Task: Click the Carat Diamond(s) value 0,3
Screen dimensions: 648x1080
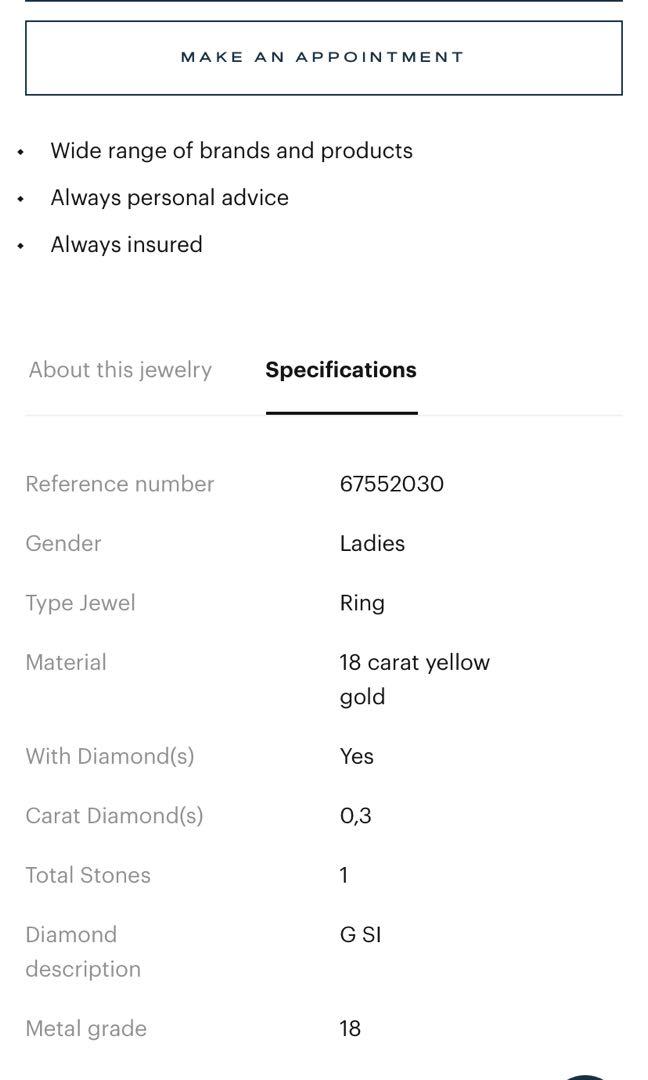Action: pyautogui.click(x=356, y=815)
